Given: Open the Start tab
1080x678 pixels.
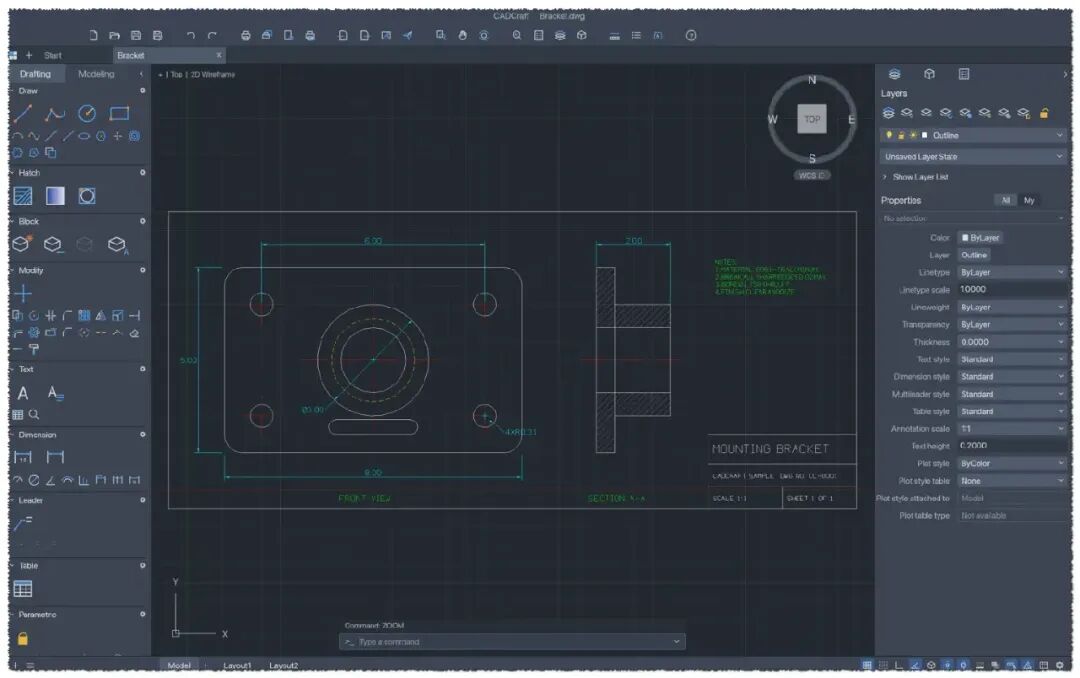Looking at the screenshot, I should [x=52, y=55].
